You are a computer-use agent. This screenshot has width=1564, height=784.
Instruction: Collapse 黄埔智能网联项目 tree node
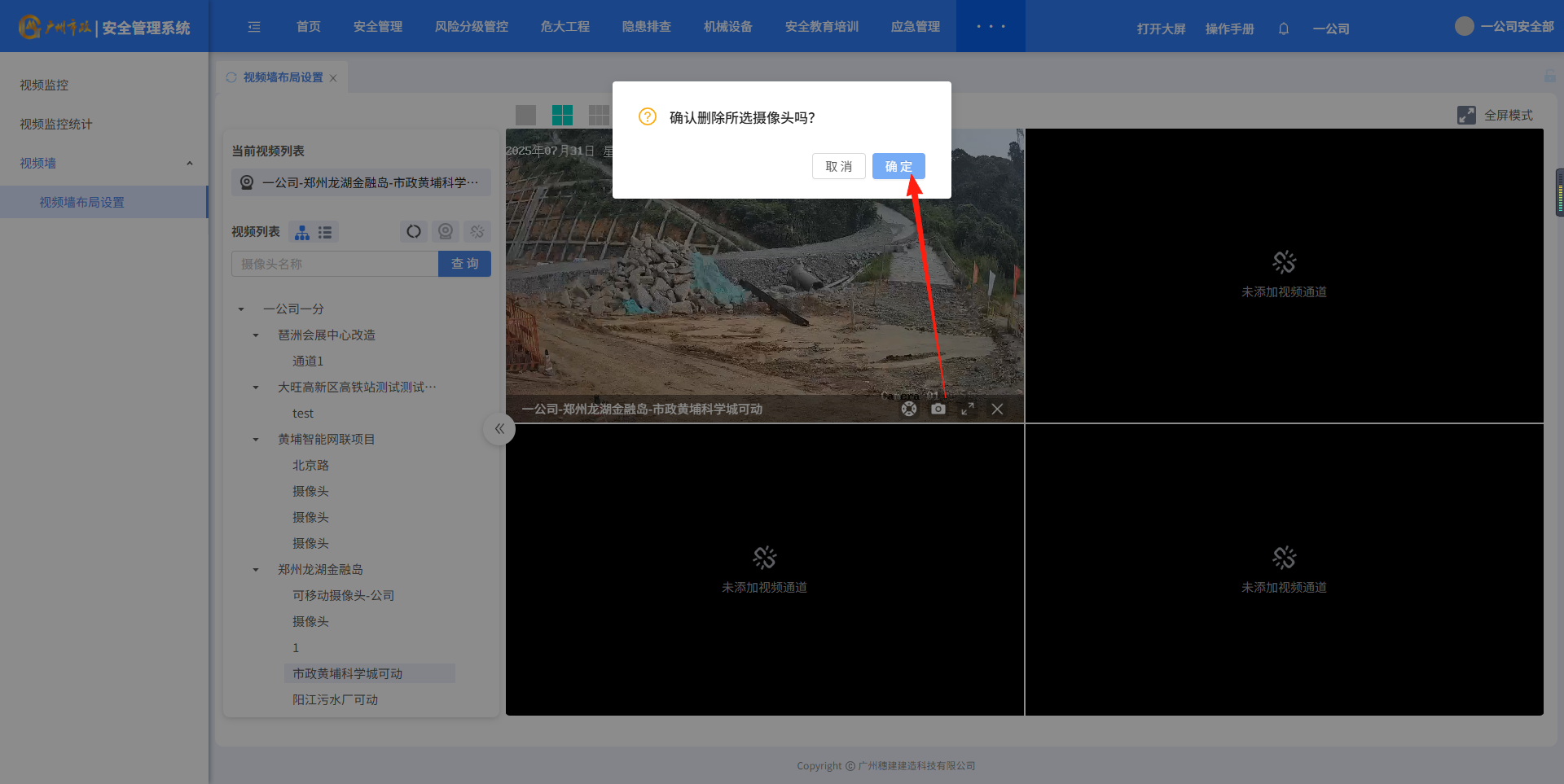click(x=256, y=440)
